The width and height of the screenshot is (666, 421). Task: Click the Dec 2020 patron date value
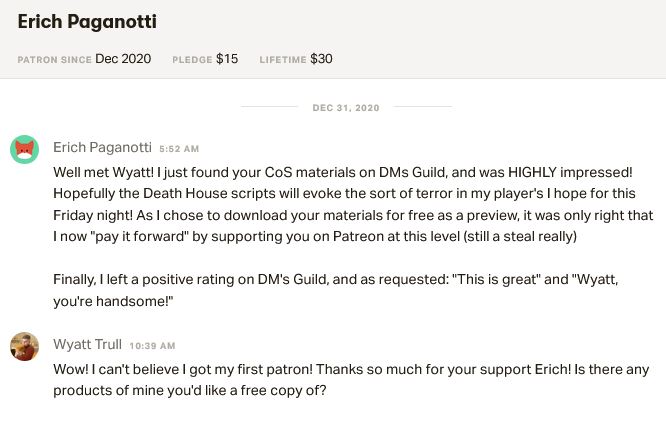pos(123,59)
